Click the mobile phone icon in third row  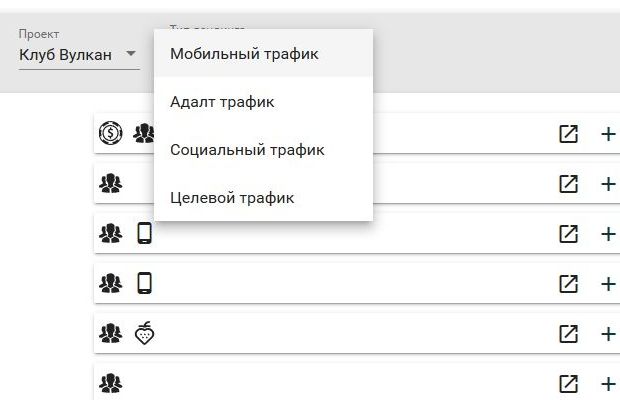coord(144,233)
